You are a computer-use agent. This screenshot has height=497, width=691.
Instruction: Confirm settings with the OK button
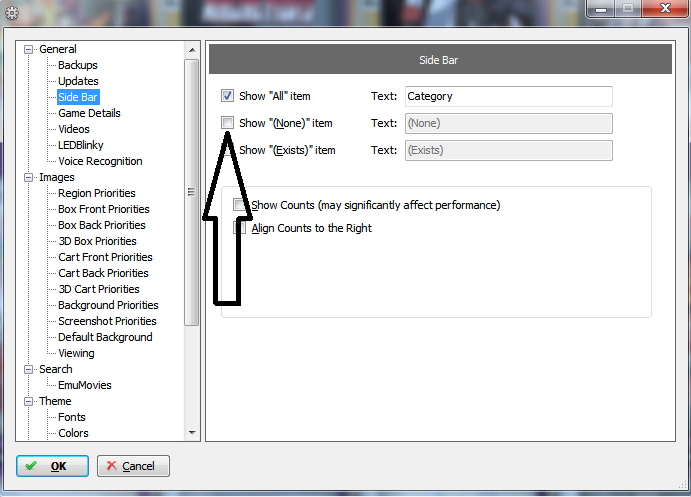(x=52, y=466)
